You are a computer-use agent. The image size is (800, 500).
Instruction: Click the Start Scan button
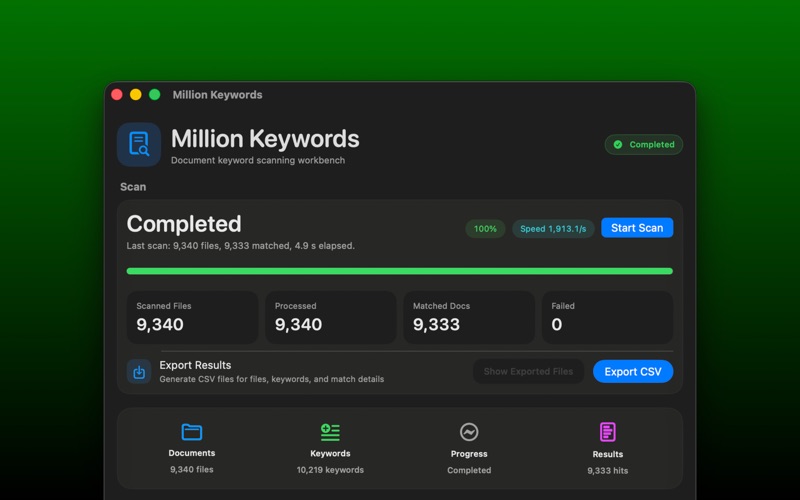click(637, 228)
